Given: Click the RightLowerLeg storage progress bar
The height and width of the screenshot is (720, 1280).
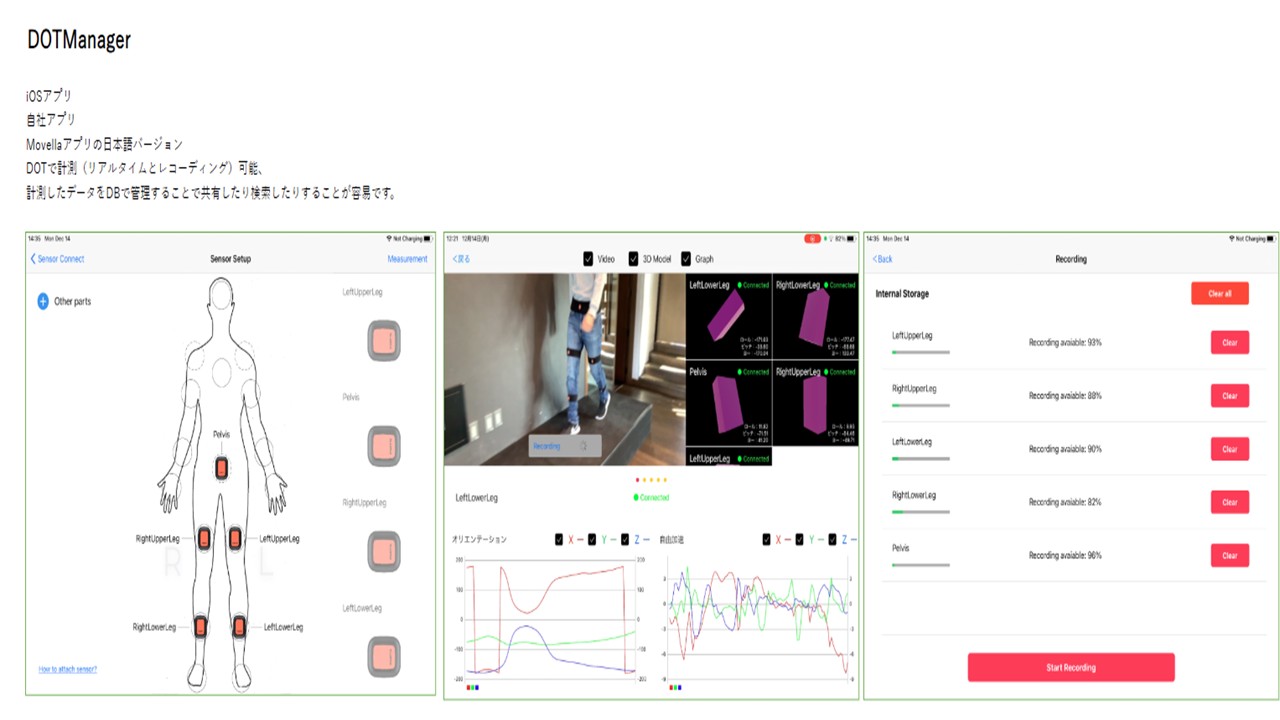Looking at the screenshot, I should click(x=921, y=511).
